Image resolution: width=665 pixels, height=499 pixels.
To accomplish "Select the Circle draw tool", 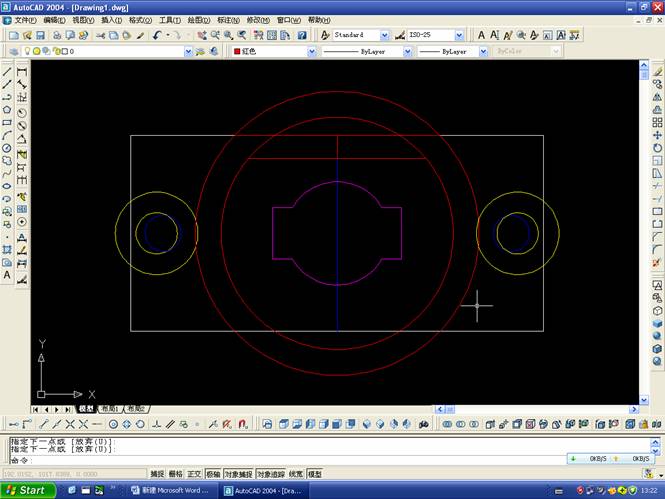I will point(7,148).
